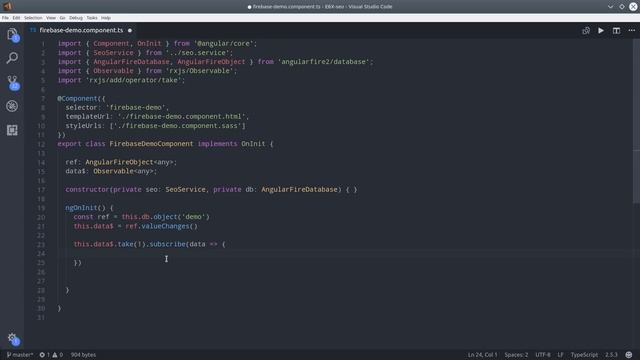Open the Tasks menu
The height and width of the screenshot is (360, 640).
click(92, 18)
